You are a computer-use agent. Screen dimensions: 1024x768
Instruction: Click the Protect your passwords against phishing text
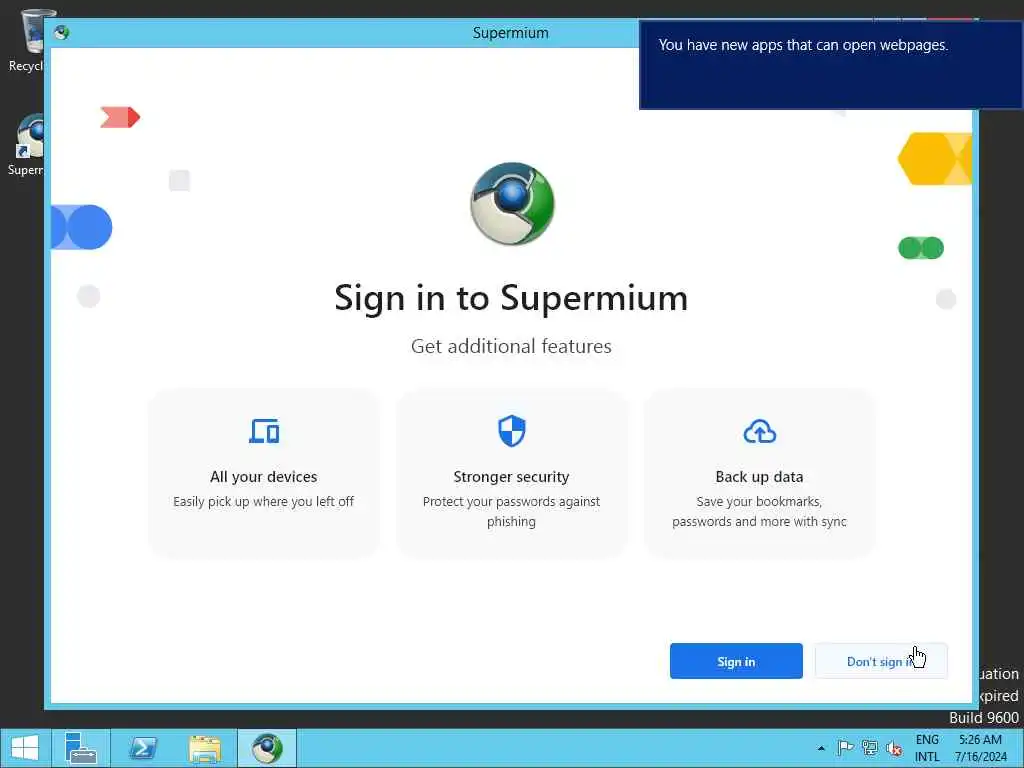click(511, 511)
